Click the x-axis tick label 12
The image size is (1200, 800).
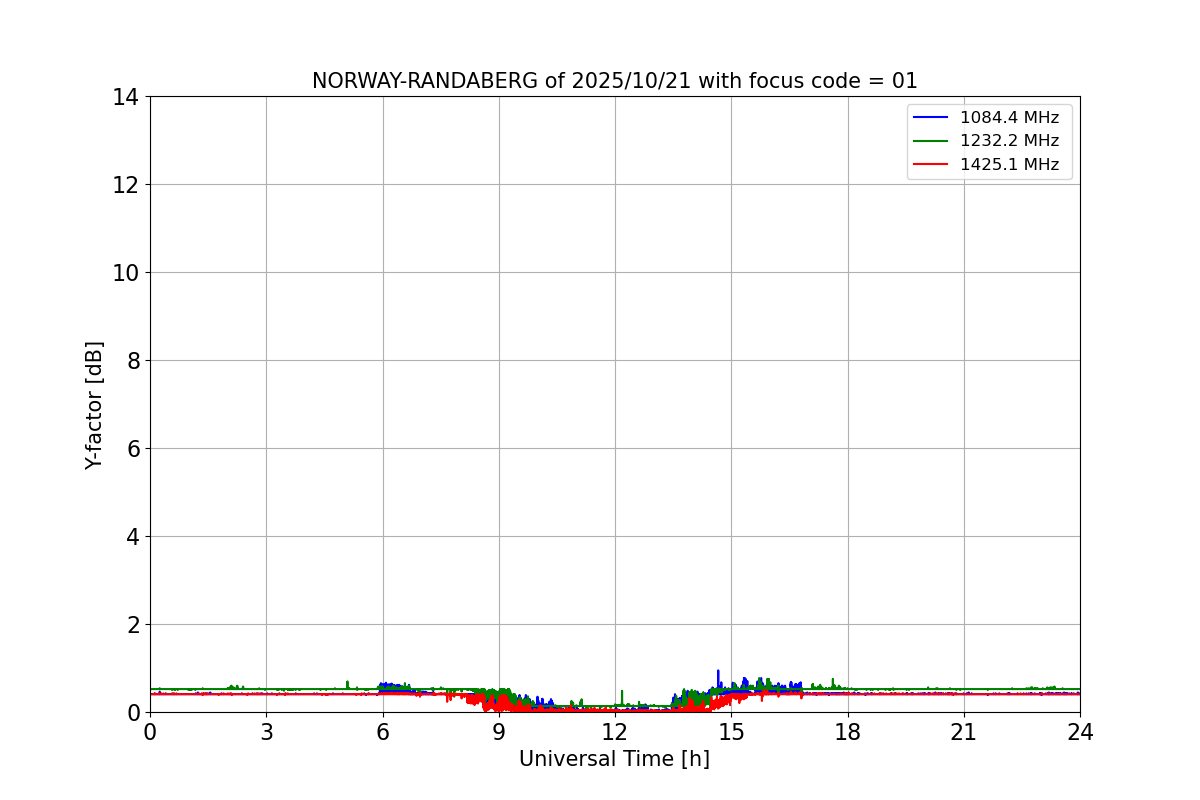(x=615, y=732)
